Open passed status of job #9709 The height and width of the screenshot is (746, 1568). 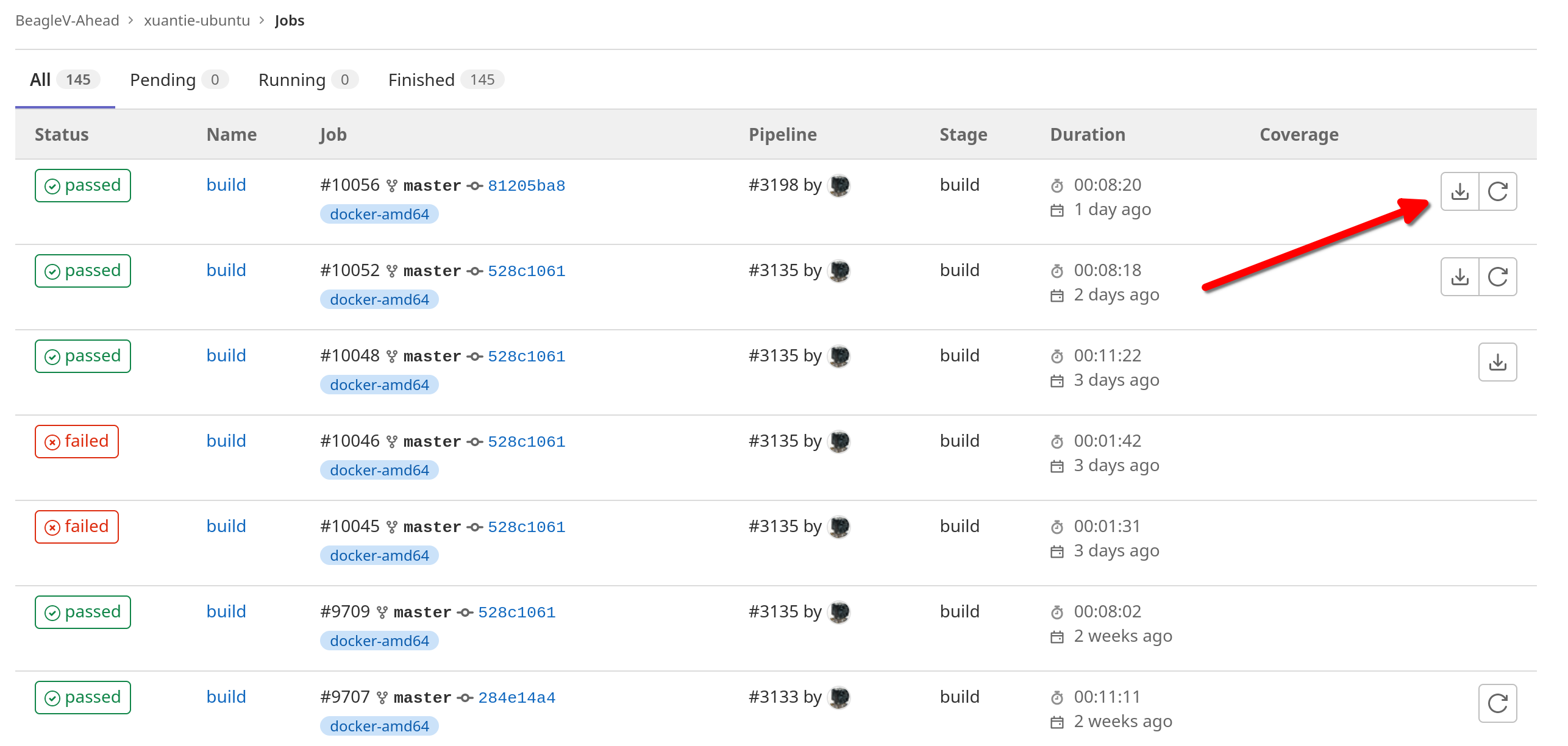[83, 612]
